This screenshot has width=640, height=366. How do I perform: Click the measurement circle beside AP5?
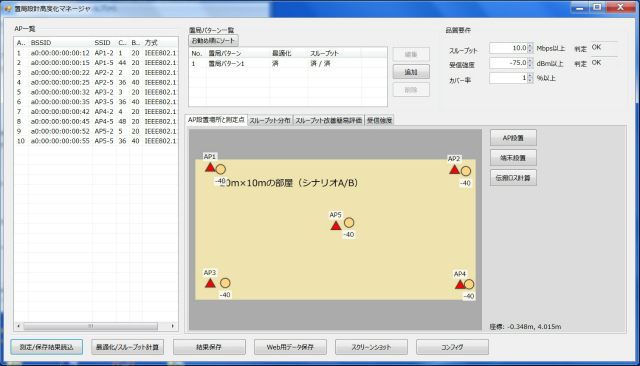tap(349, 222)
